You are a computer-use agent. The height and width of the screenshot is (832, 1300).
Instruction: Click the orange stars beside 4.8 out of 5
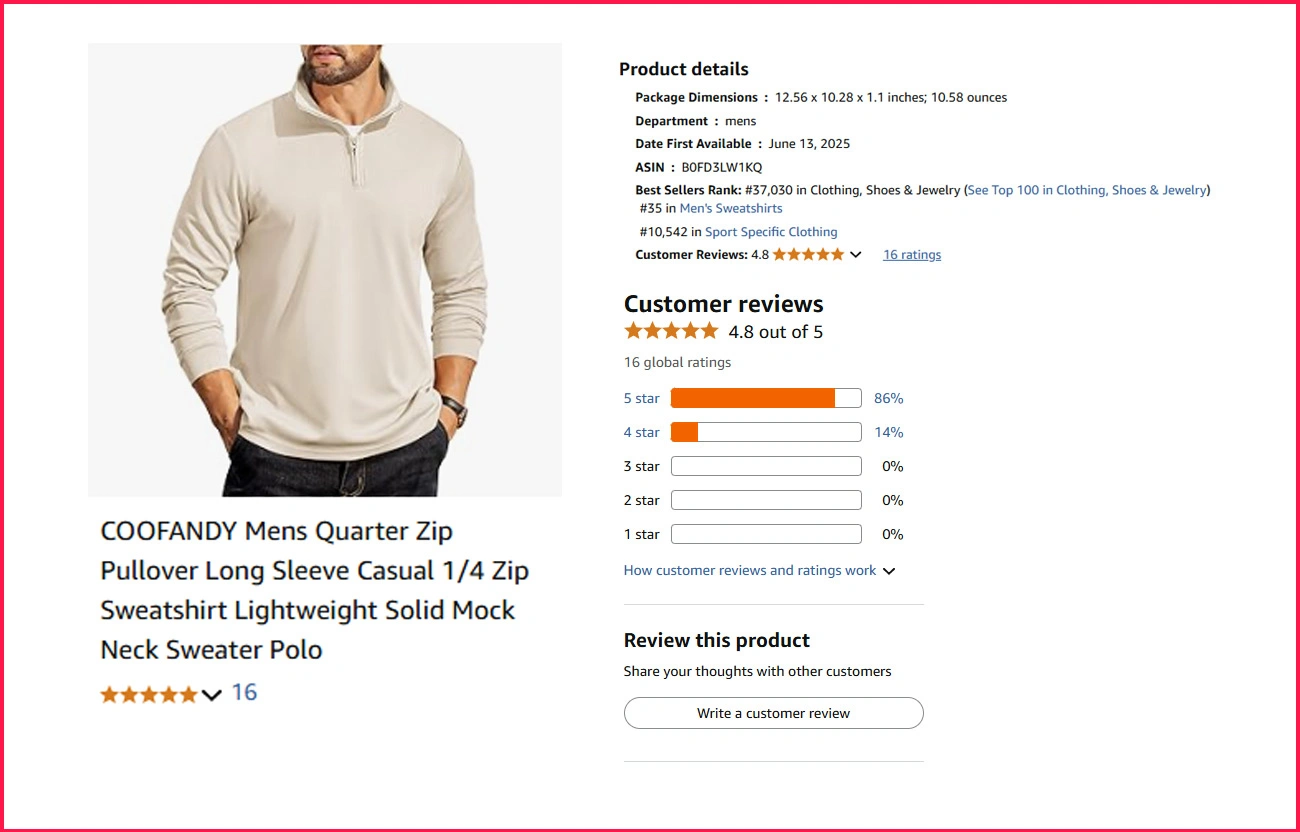point(671,330)
